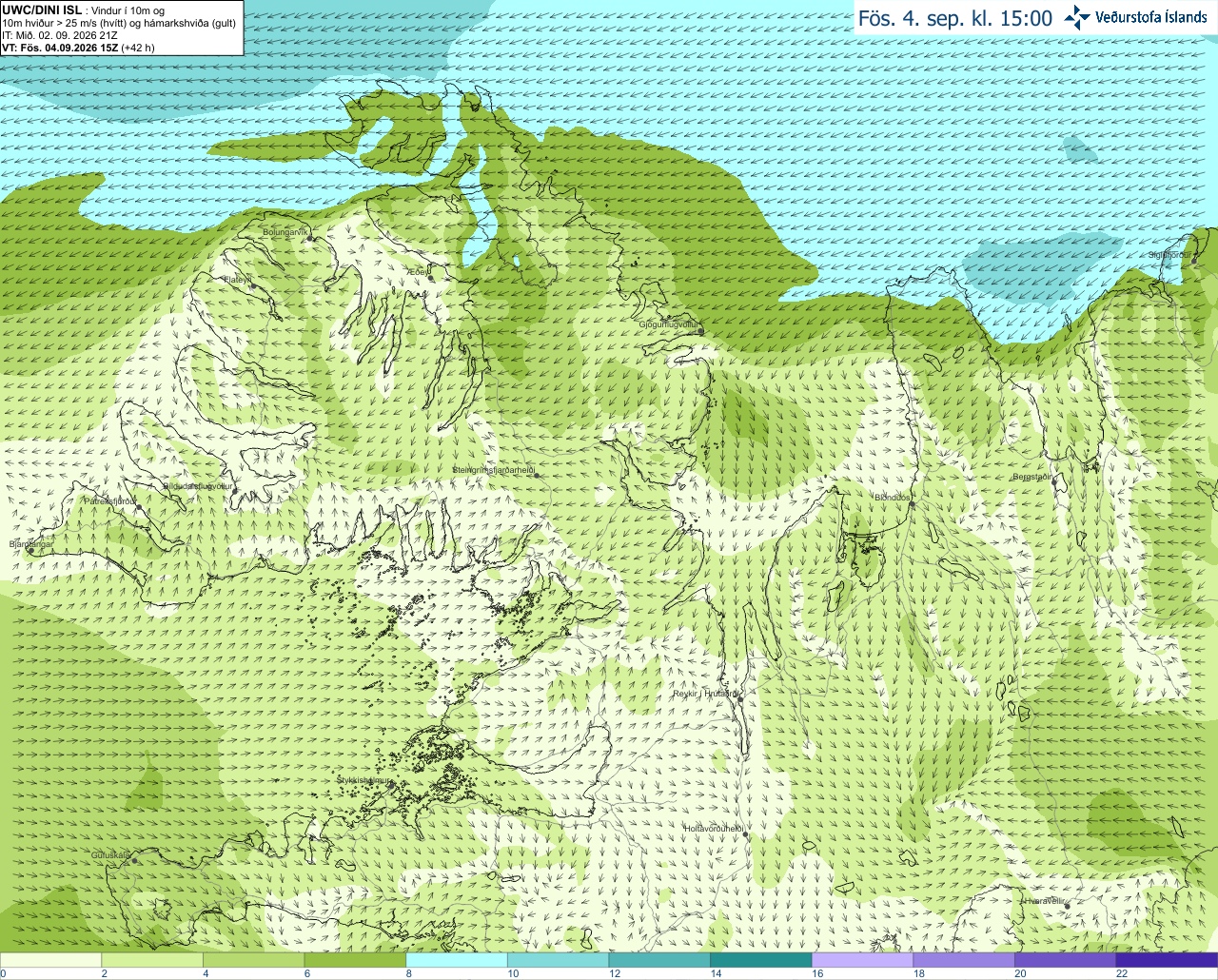Click the Veðurstofa Íslands logo icon
The image size is (1218, 980).
pos(1077,17)
